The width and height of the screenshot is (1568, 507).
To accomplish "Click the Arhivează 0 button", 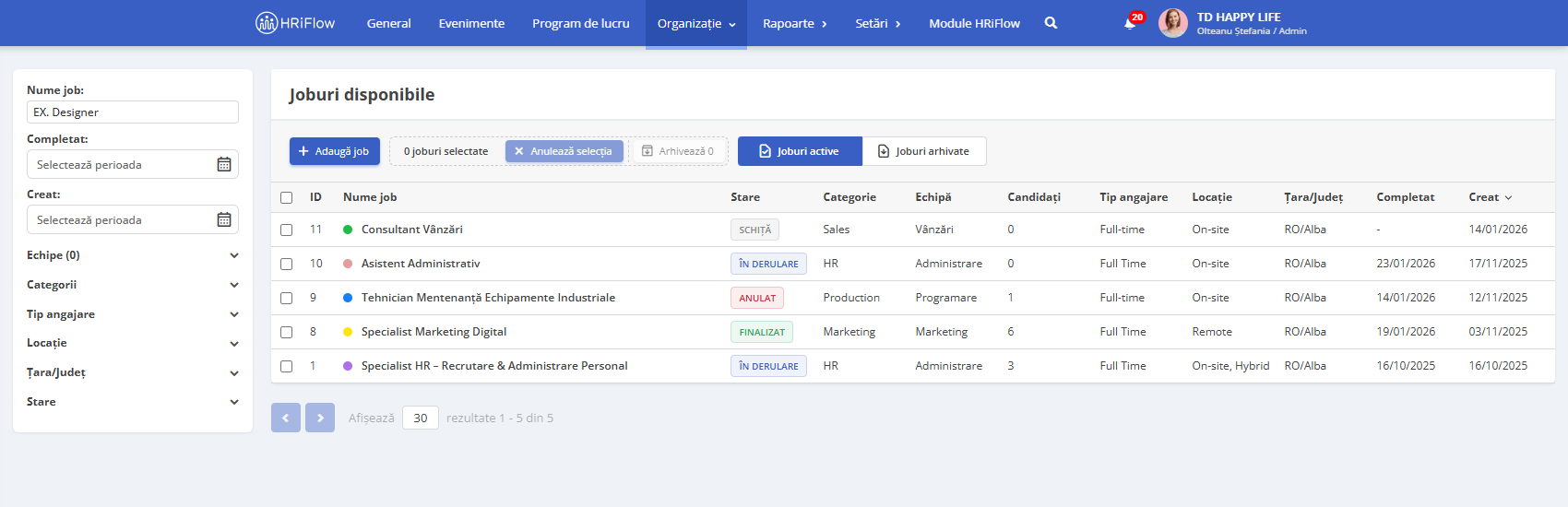I will [678, 151].
